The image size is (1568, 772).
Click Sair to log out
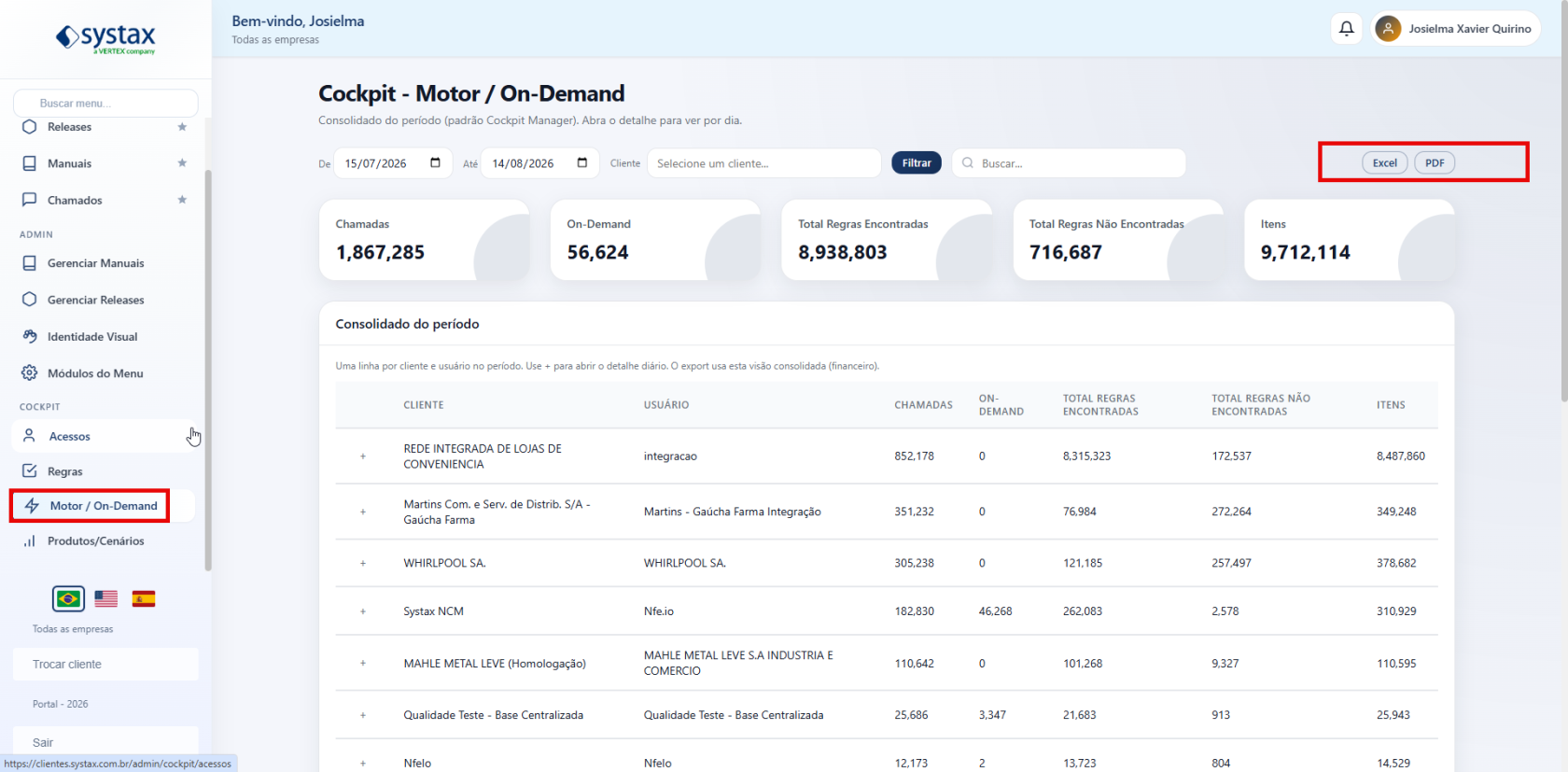[105, 743]
